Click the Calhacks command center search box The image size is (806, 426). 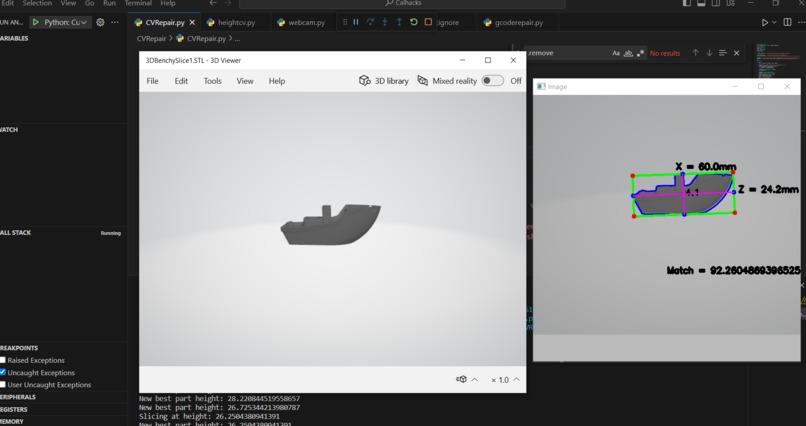[x=402, y=3]
